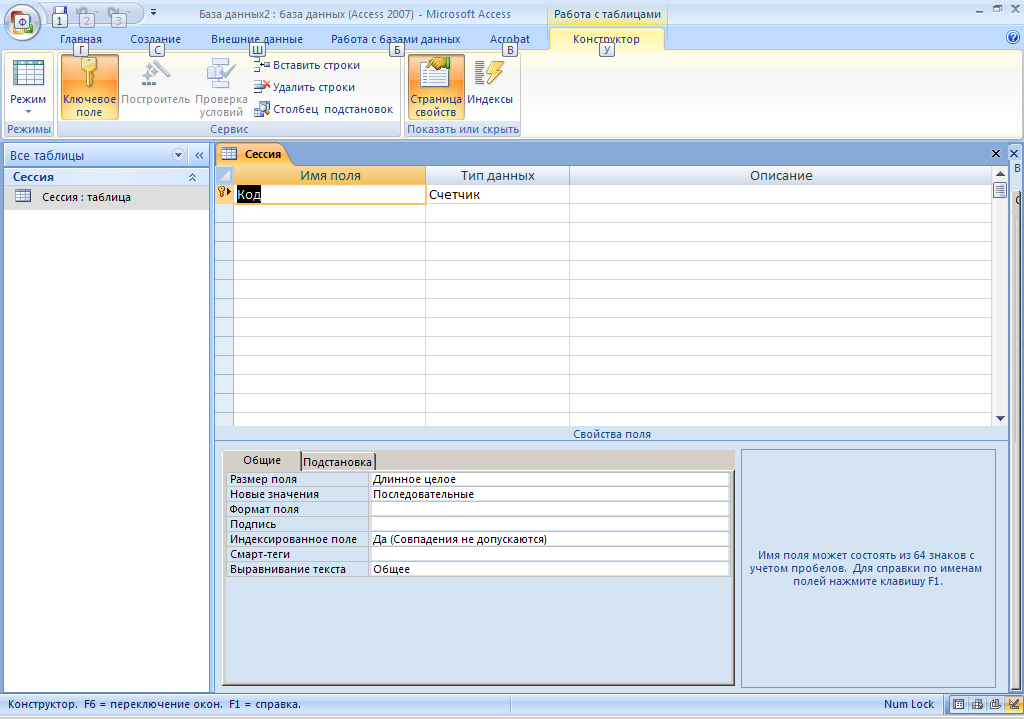Image resolution: width=1024 pixels, height=719 pixels.
Task: Click the Свойства поля section heading
Action: [x=611, y=434]
